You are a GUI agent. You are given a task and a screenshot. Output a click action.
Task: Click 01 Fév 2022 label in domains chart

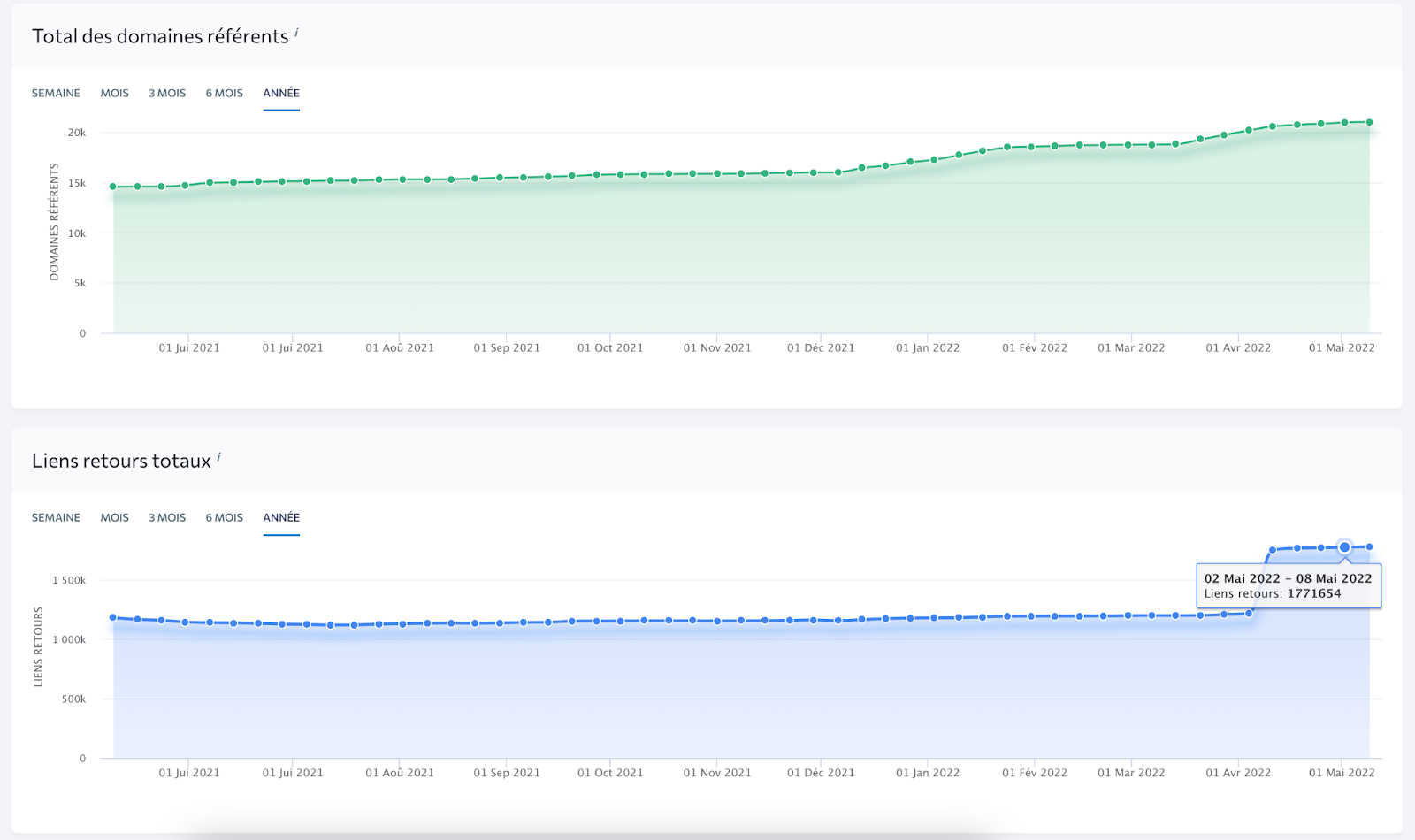tap(1035, 347)
